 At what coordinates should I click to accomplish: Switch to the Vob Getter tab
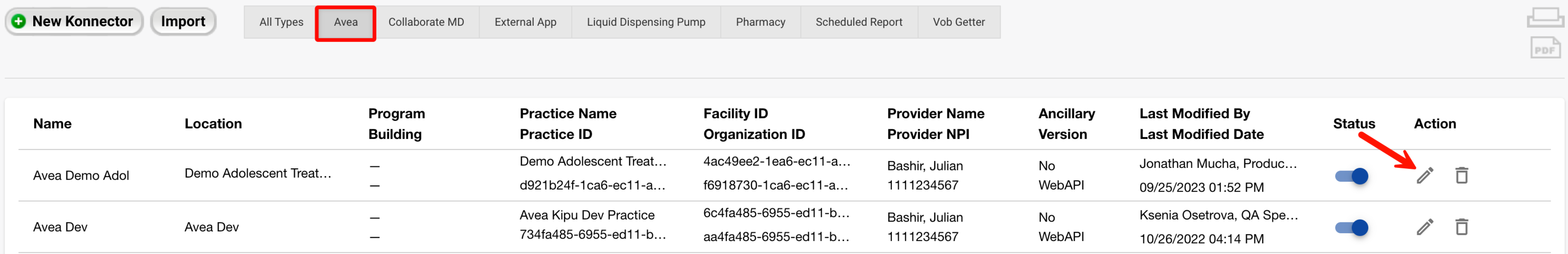pyautogui.click(x=958, y=22)
